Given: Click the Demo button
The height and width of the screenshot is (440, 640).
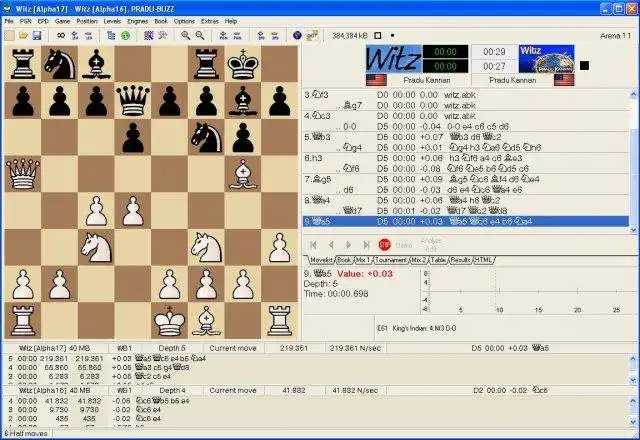Looking at the screenshot, I should click(x=404, y=245).
